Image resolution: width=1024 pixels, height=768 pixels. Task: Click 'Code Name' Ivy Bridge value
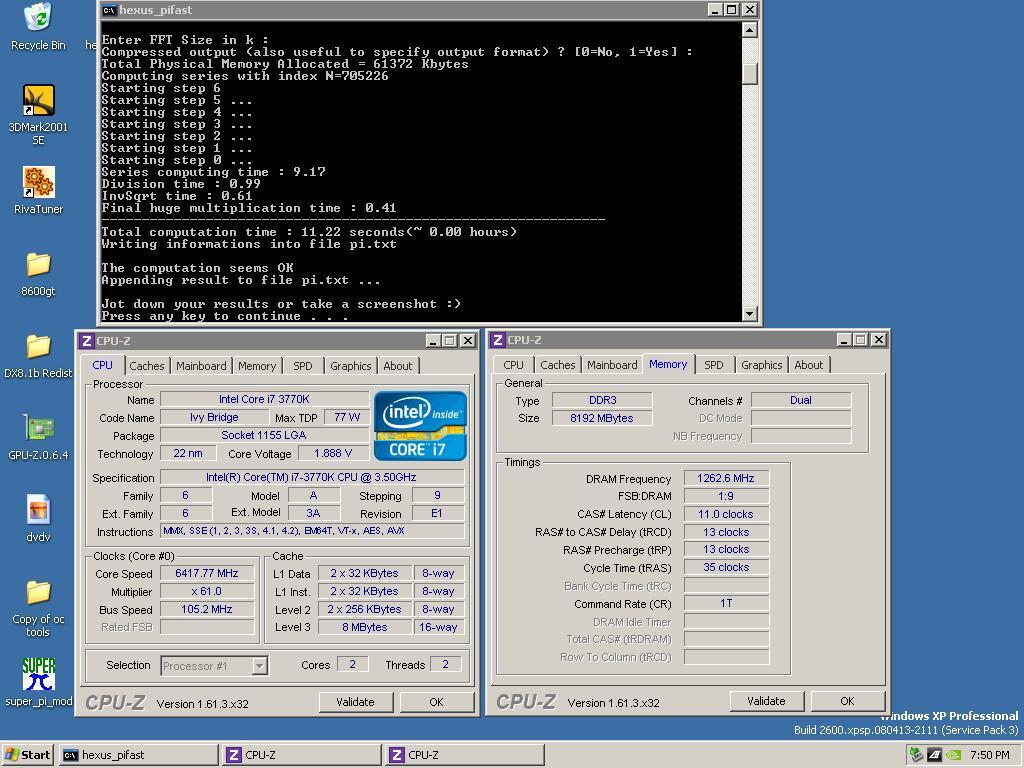pyautogui.click(x=214, y=417)
